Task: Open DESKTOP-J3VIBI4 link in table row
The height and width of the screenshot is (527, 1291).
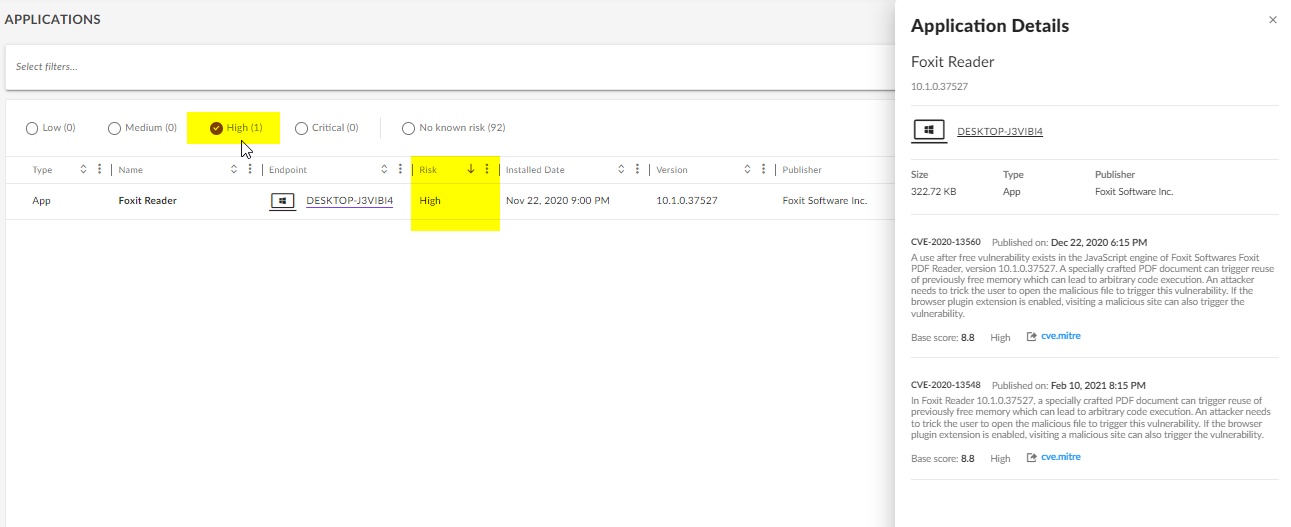Action: coord(350,201)
